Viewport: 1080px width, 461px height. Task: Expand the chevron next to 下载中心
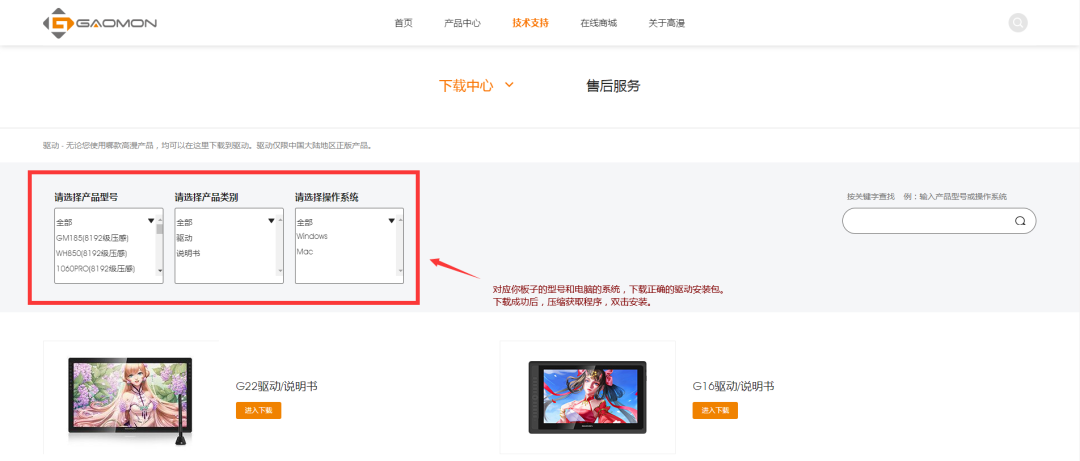(x=510, y=85)
